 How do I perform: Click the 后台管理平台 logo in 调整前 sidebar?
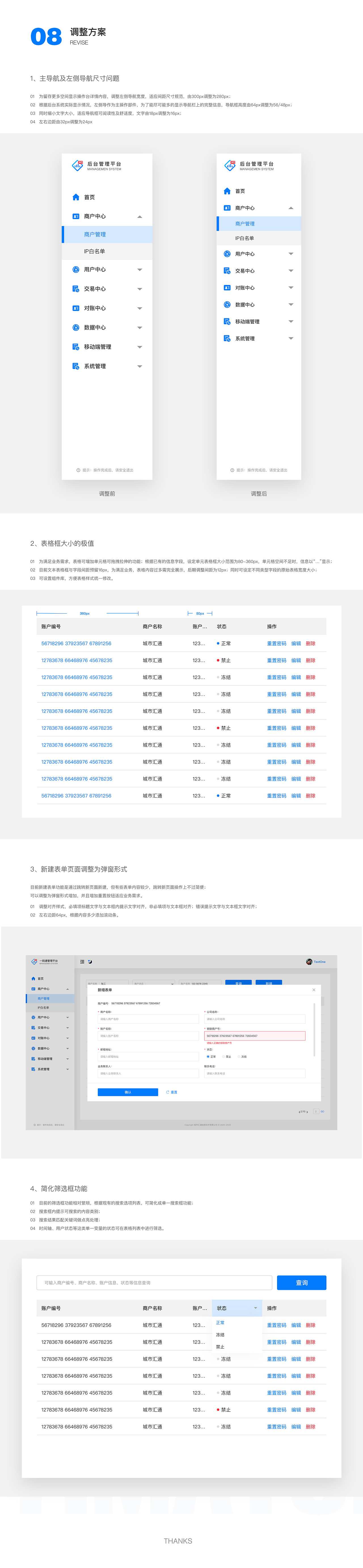click(77, 165)
